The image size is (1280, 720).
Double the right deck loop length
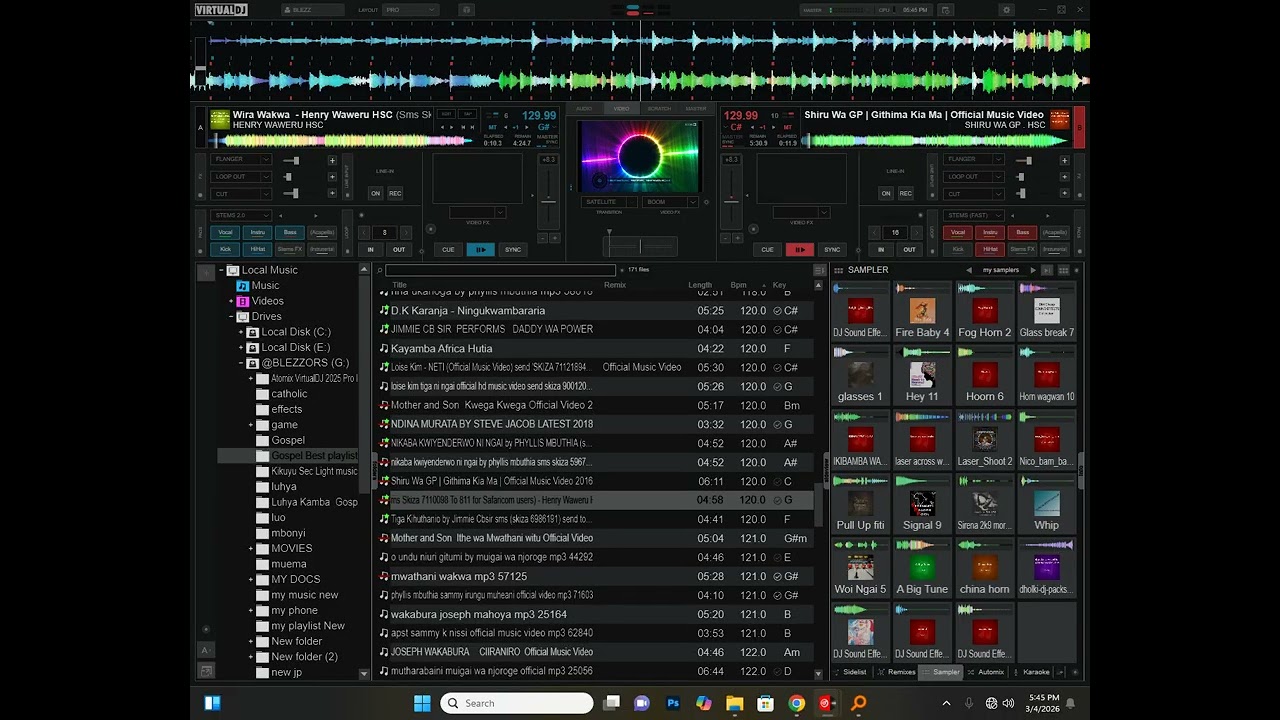[x=917, y=232]
